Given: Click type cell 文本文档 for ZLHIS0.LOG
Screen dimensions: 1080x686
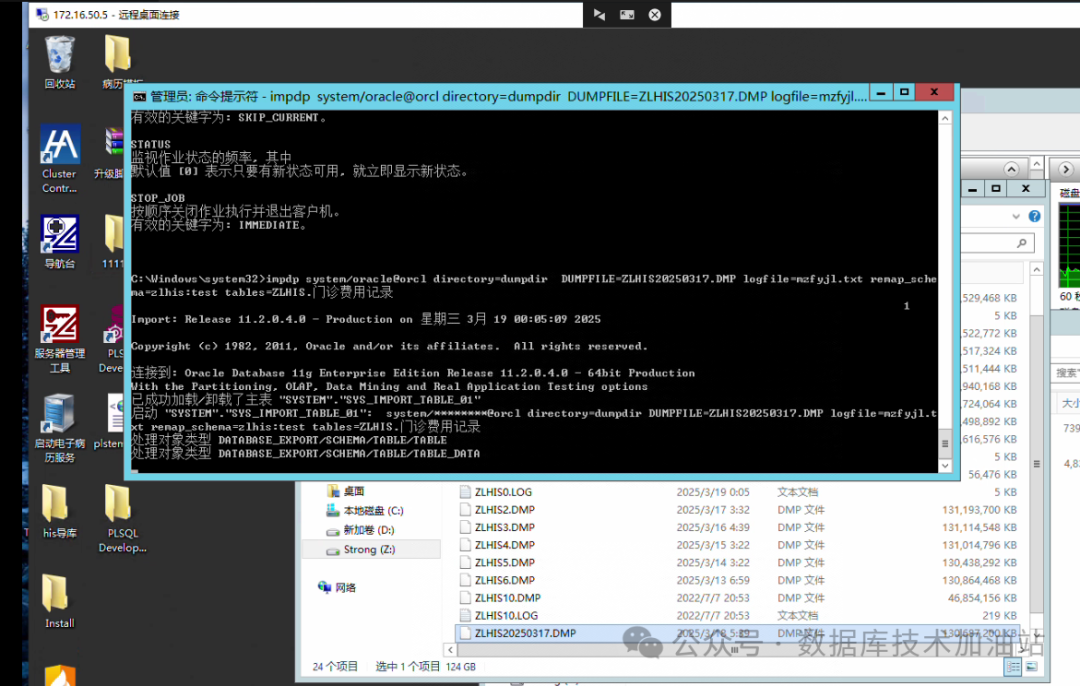Looking at the screenshot, I should 798,492.
